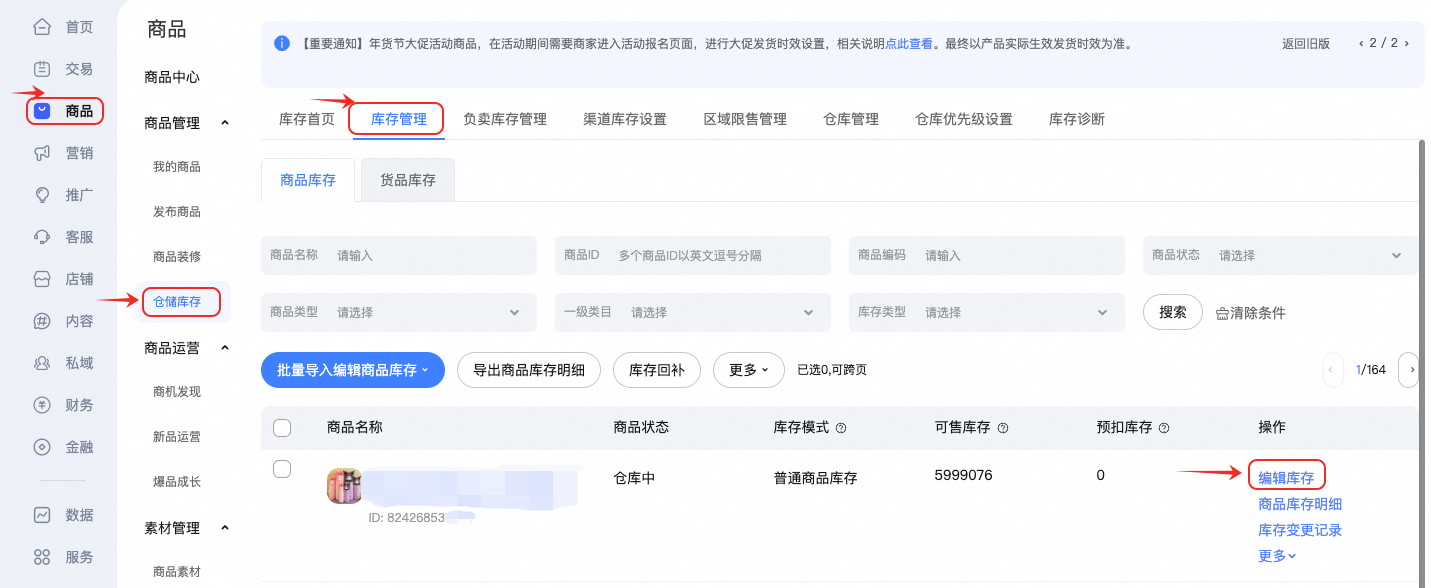
Task: Click the 内容 hashtag icon
Action: pos(42,321)
